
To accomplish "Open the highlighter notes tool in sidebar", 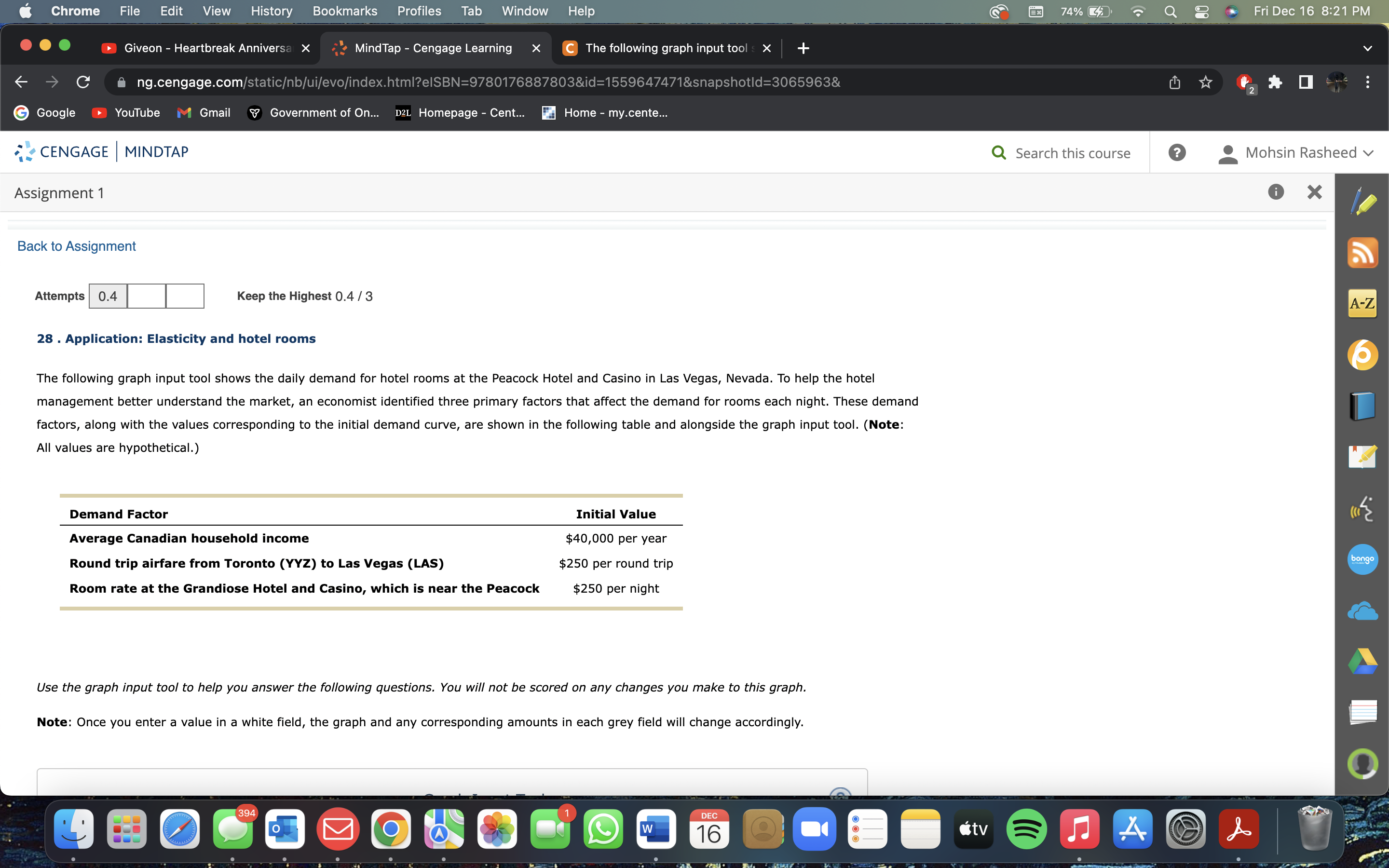I will (x=1363, y=202).
